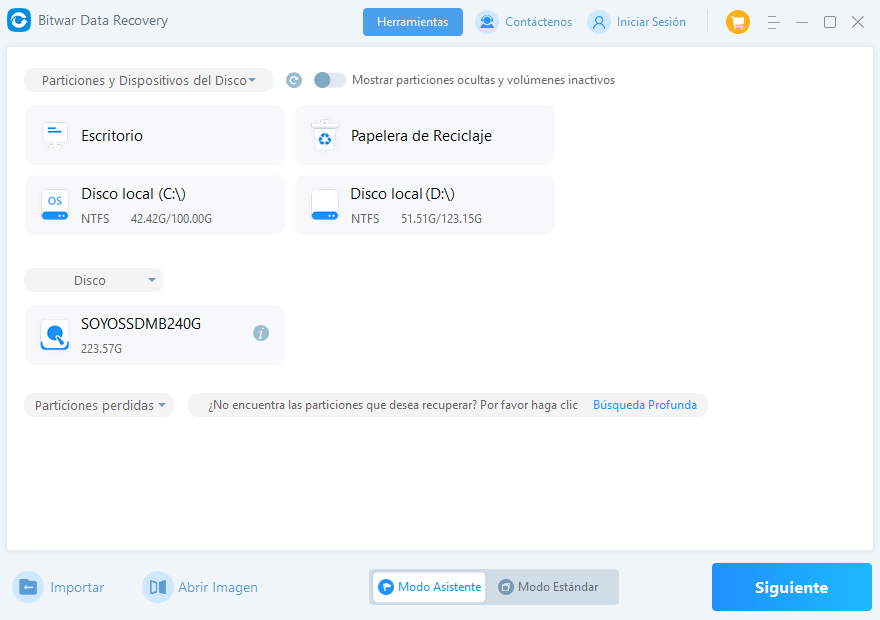The image size is (880, 620).
Task: Click the Abrir Imagen label
Action: click(x=218, y=587)
